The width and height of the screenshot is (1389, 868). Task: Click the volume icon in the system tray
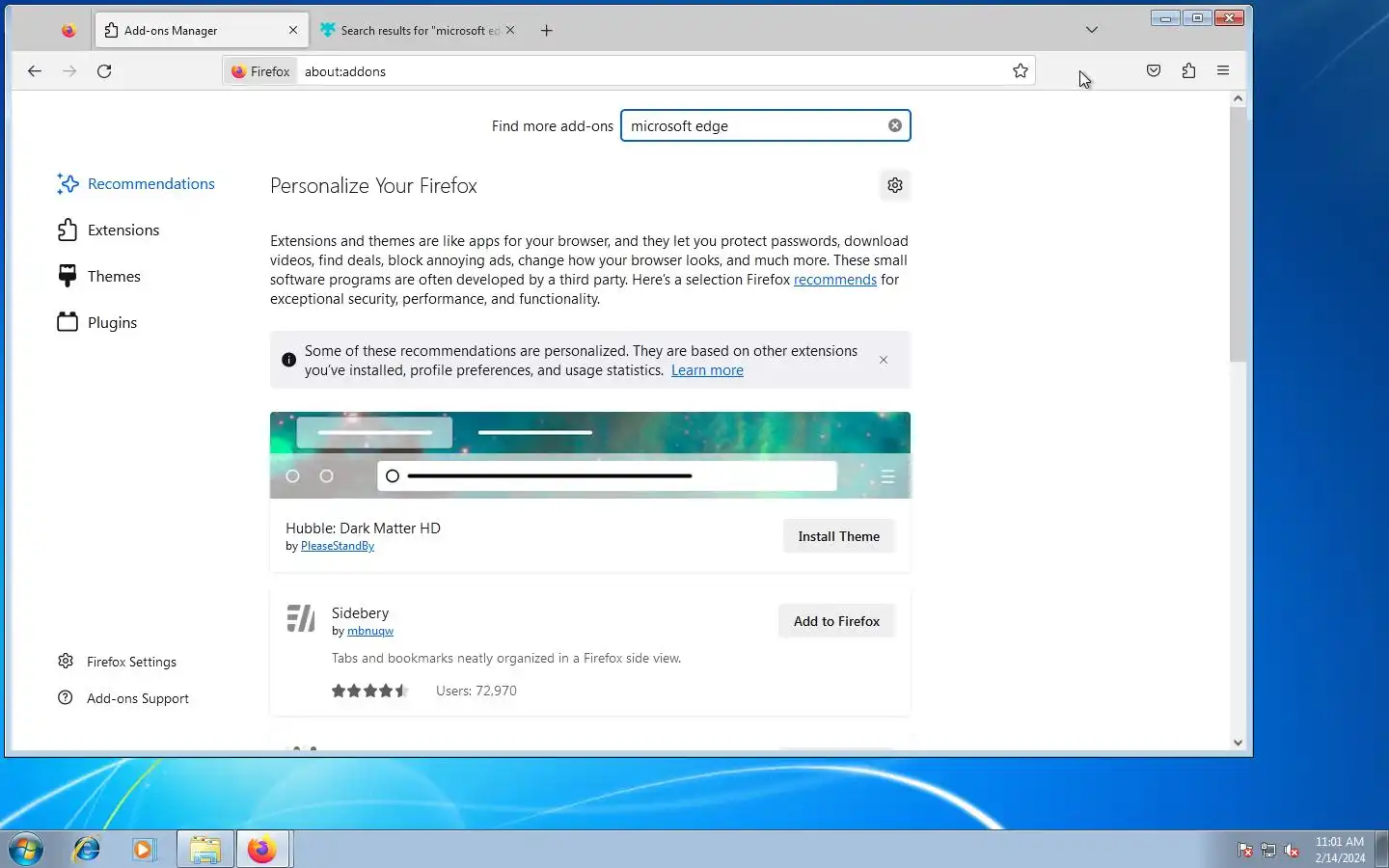coord(1292,850)
